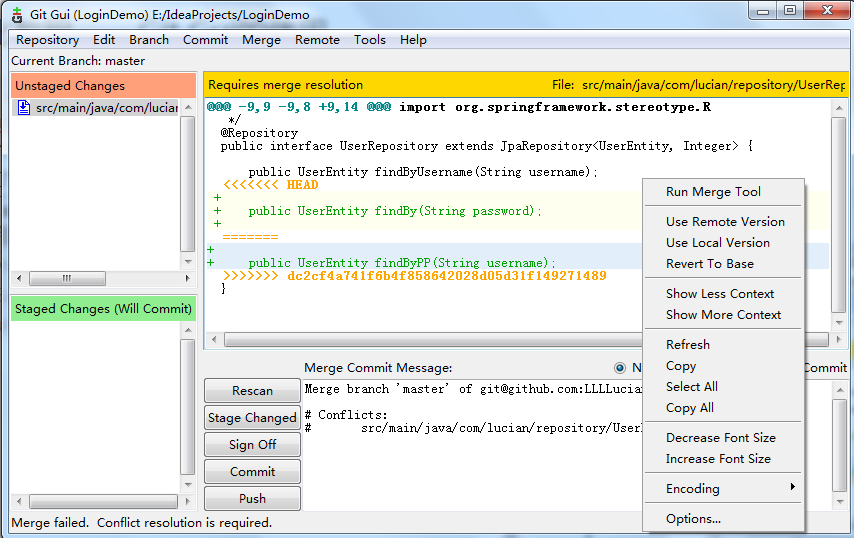This screenshot has width=854, height=538.
Task: Click the Git Gui title bar icon
Action: click(x=16, y=15)
